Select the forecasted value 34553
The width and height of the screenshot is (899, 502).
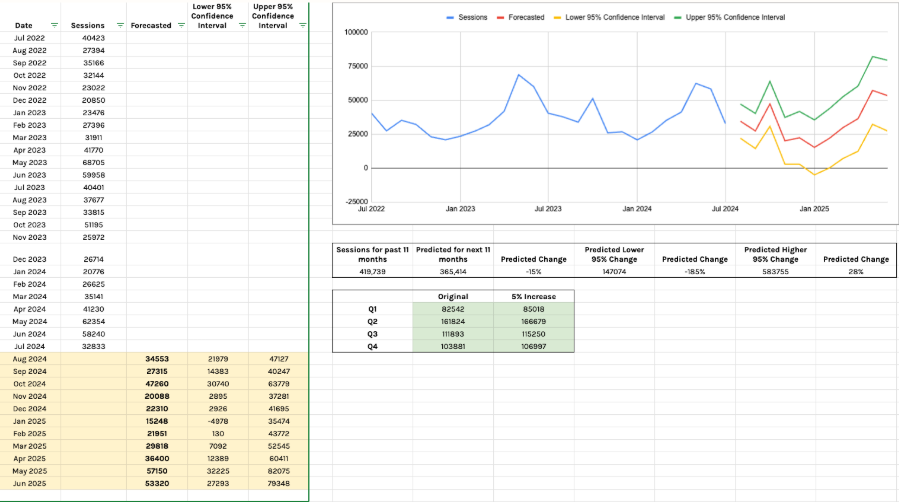tap(157, 359)
